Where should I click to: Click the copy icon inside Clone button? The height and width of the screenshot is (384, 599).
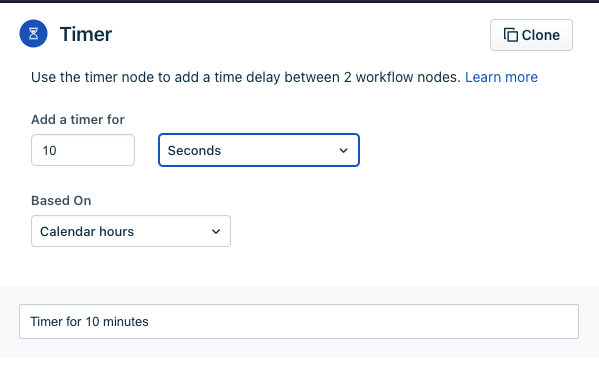(x=511, y=35)
